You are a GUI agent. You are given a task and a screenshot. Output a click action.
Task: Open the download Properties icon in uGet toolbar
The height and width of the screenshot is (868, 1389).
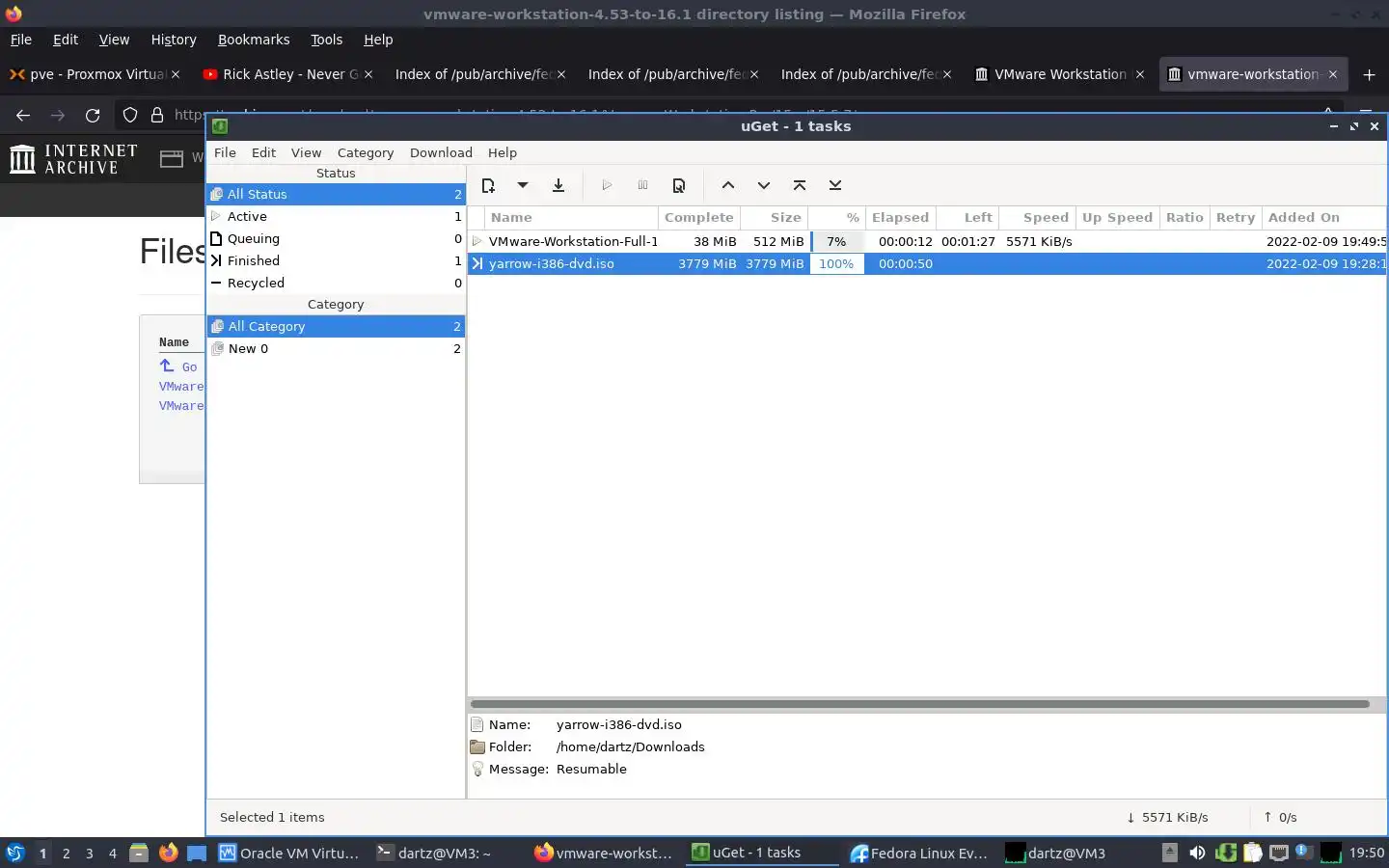tap(679, 185)
